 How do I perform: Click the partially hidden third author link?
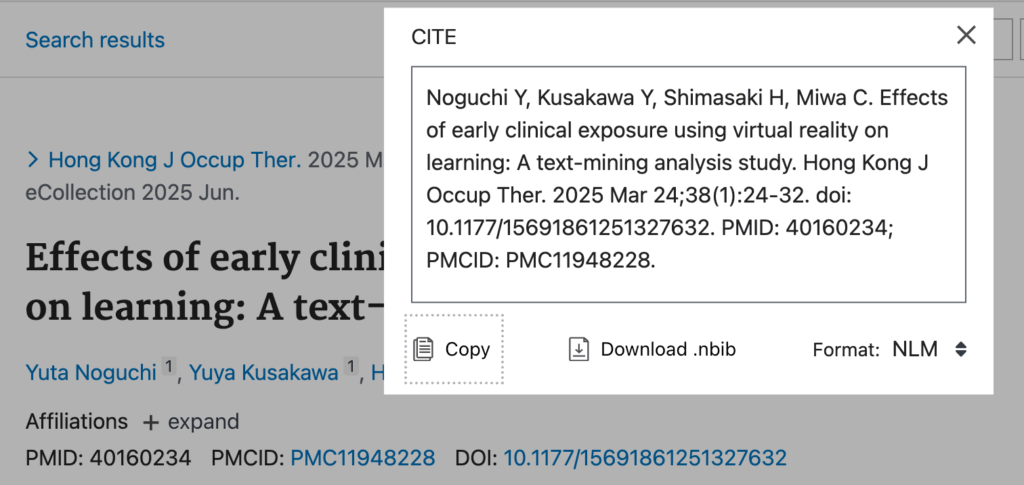click(377, 373)
